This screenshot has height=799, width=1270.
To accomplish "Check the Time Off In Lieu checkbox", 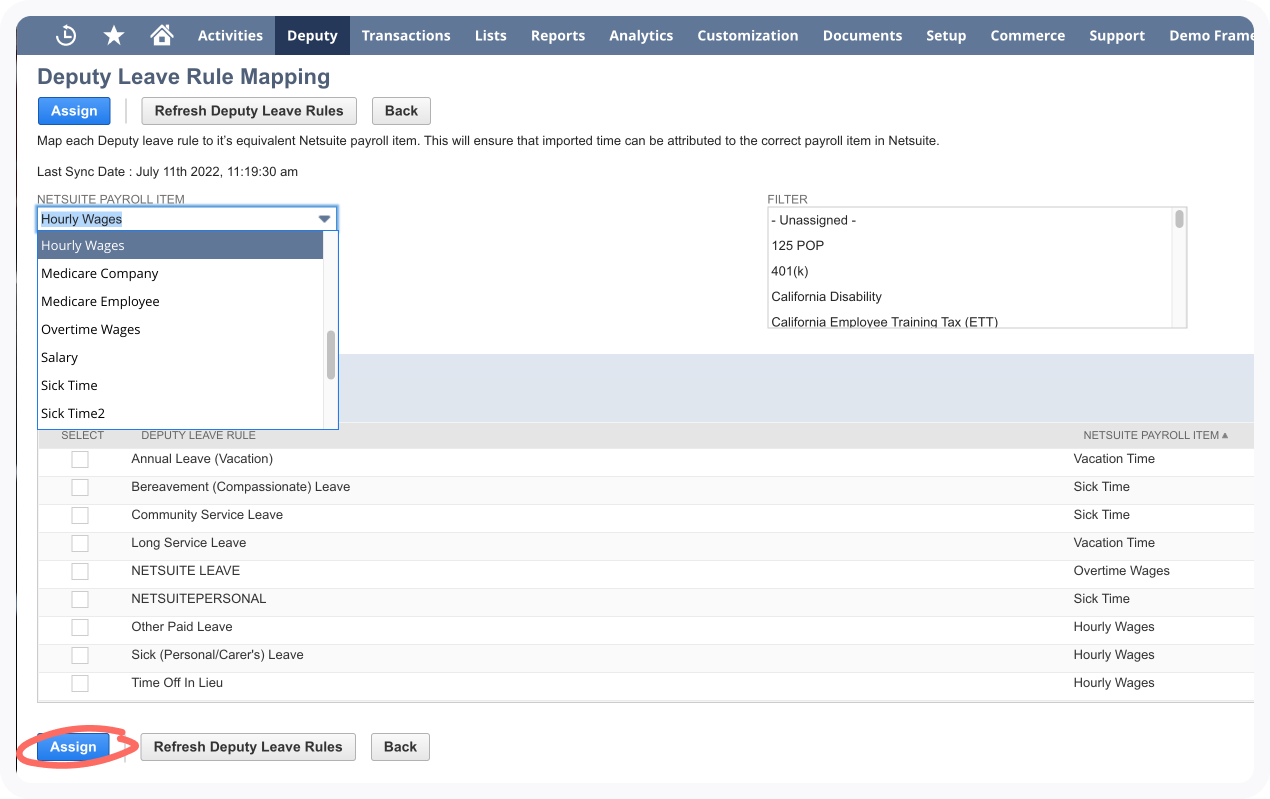I will click(x=80, y=683).
